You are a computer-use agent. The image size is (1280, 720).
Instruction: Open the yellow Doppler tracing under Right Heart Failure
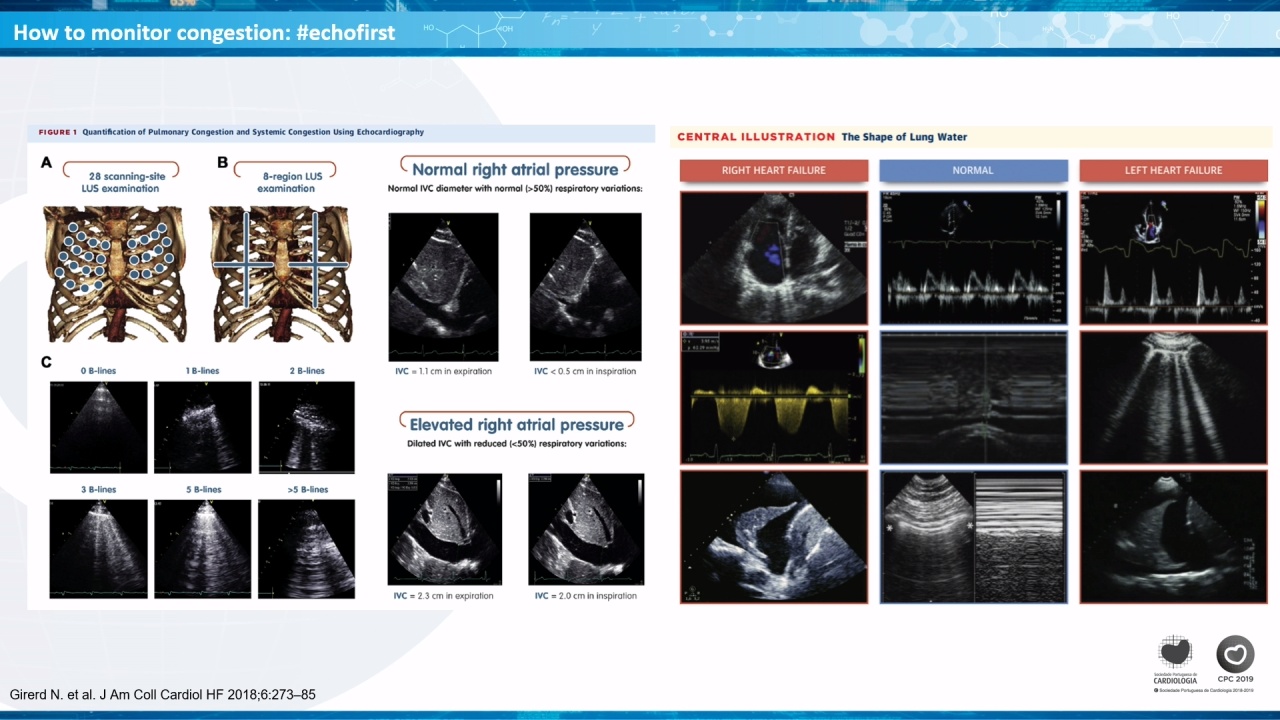pos(774,397)
